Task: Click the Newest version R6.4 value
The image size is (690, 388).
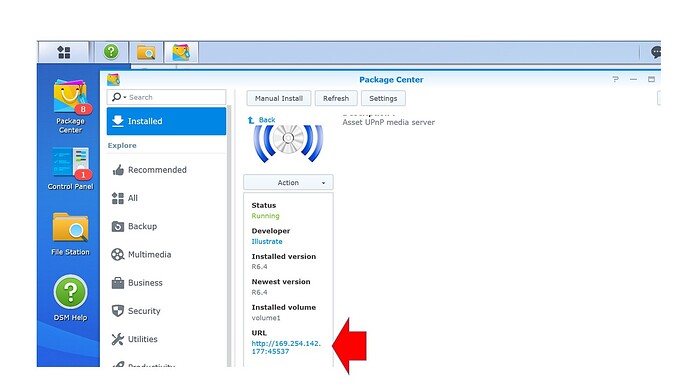Action: [x=259, y=292]
